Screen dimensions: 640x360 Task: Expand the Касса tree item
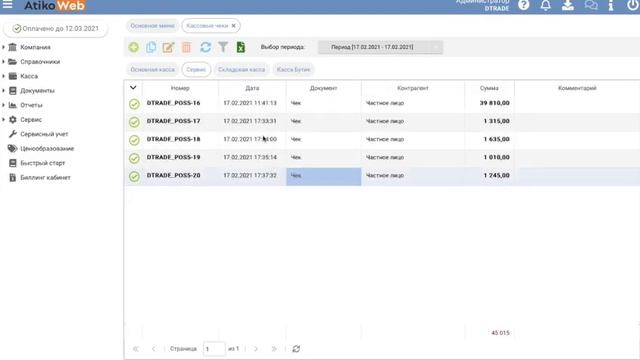click(3, 76)
